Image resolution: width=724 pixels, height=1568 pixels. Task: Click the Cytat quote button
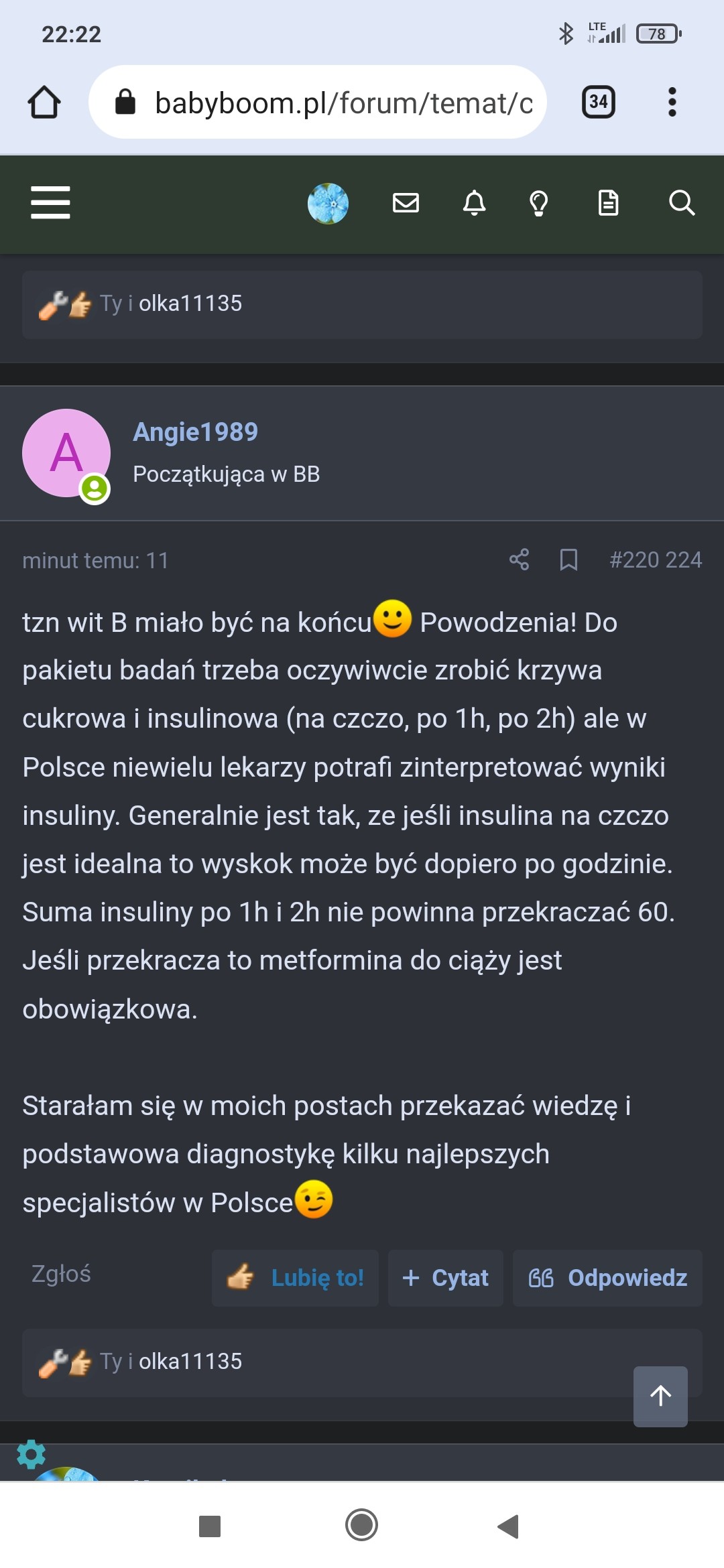[446, 1278]
